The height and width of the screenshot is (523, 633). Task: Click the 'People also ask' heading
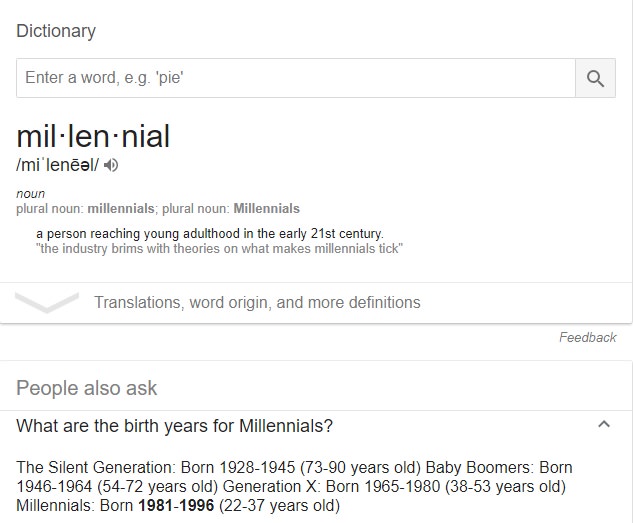(86, 388)
